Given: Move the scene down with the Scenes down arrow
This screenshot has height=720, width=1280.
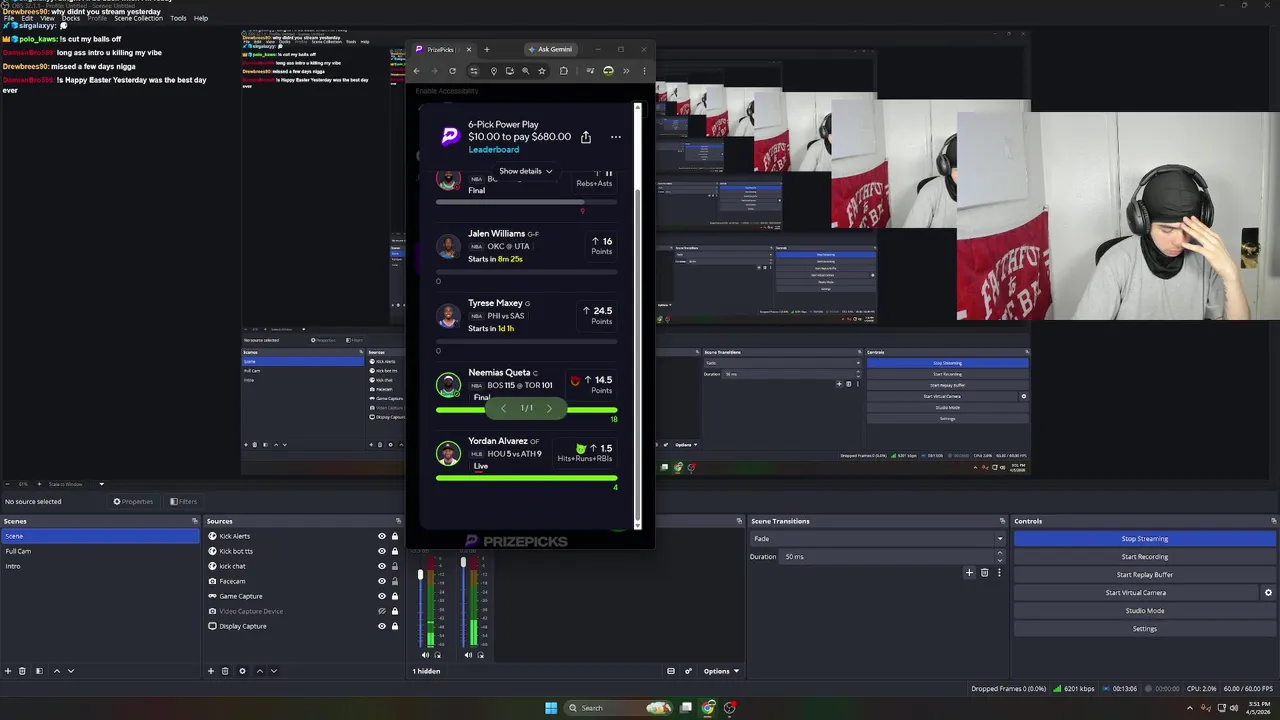Looking at the screenshot, I should [70, 671].
